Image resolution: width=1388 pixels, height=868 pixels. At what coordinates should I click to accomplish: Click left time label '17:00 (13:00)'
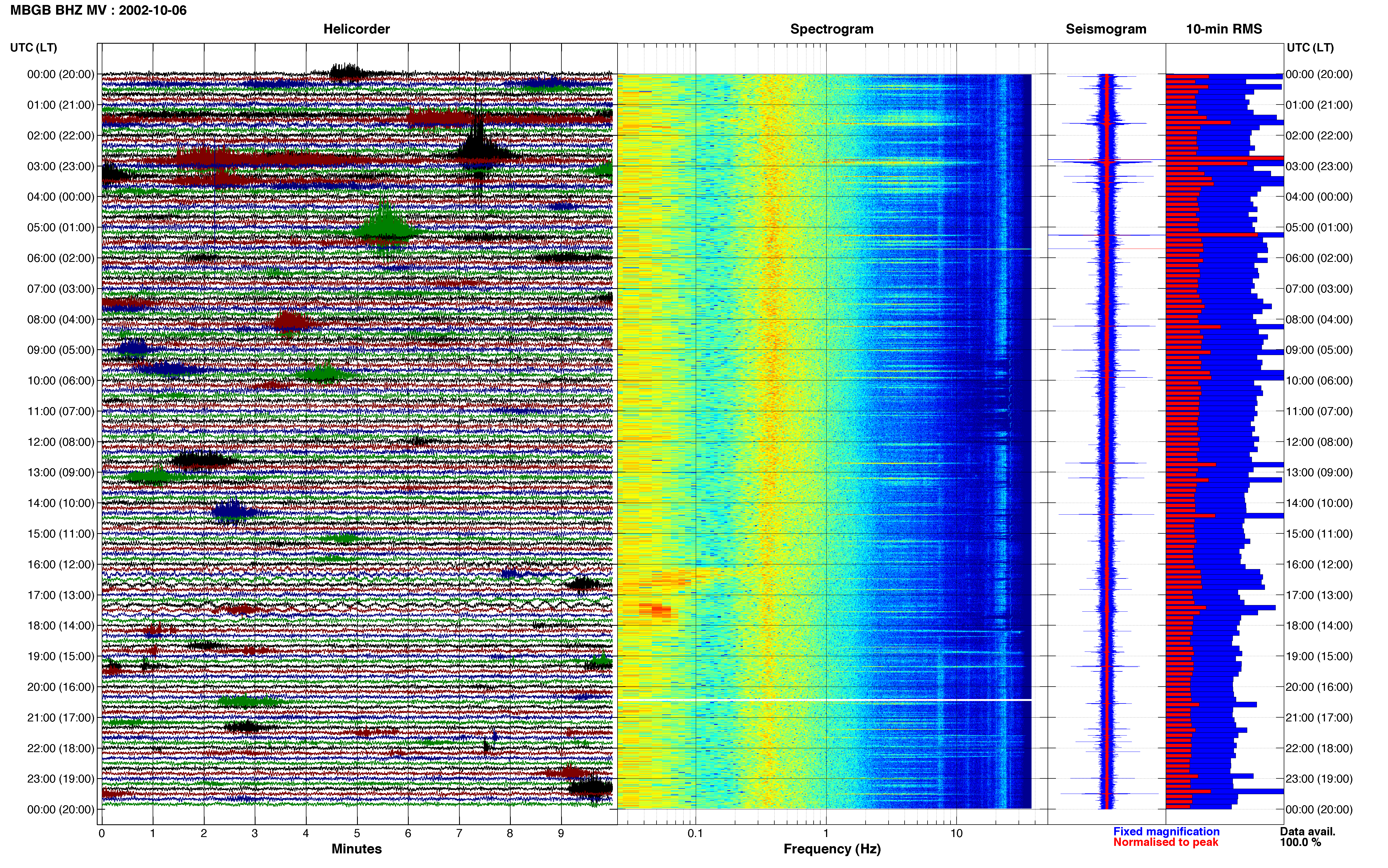point(60,595)
